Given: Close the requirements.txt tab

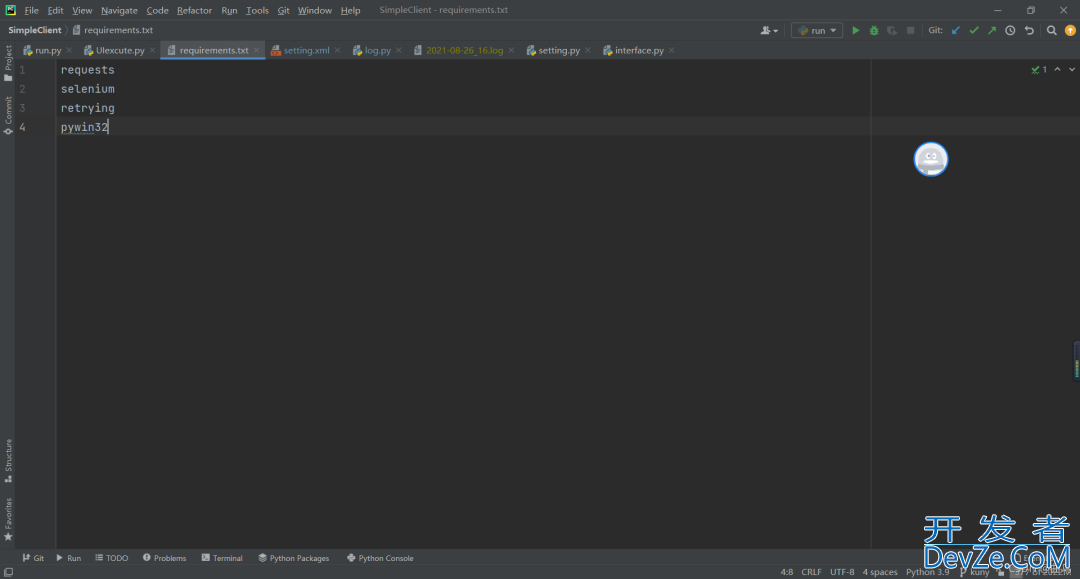Looking at the screenshot, I should coord(256,50).
